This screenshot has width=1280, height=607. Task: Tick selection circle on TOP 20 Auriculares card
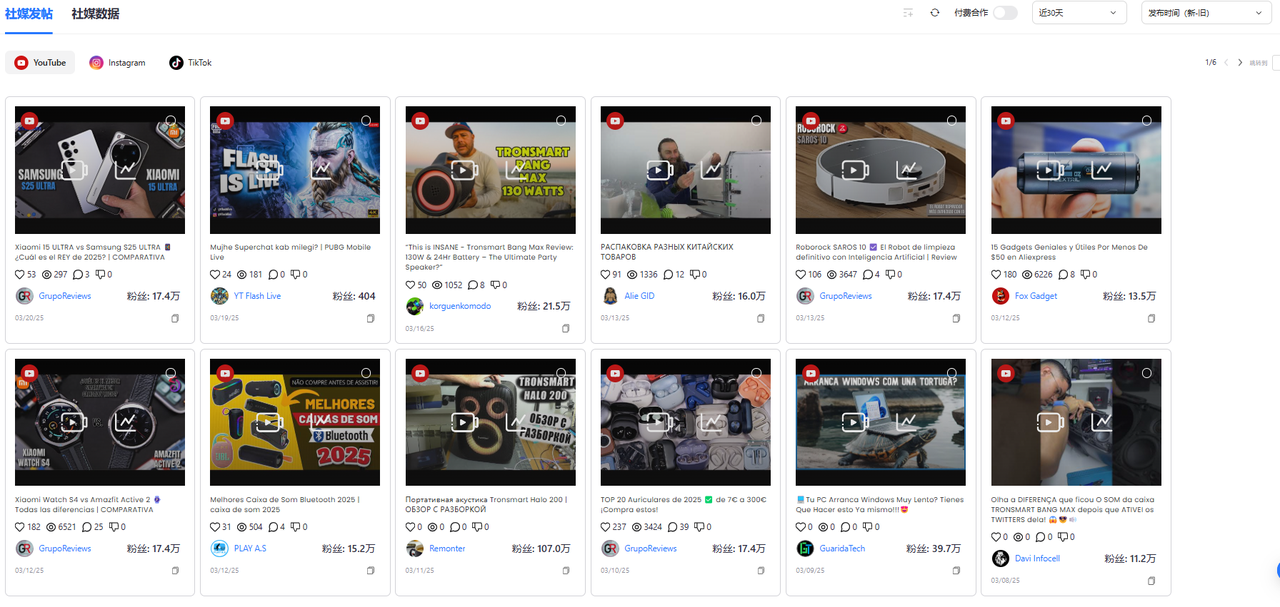pos(756,373)
